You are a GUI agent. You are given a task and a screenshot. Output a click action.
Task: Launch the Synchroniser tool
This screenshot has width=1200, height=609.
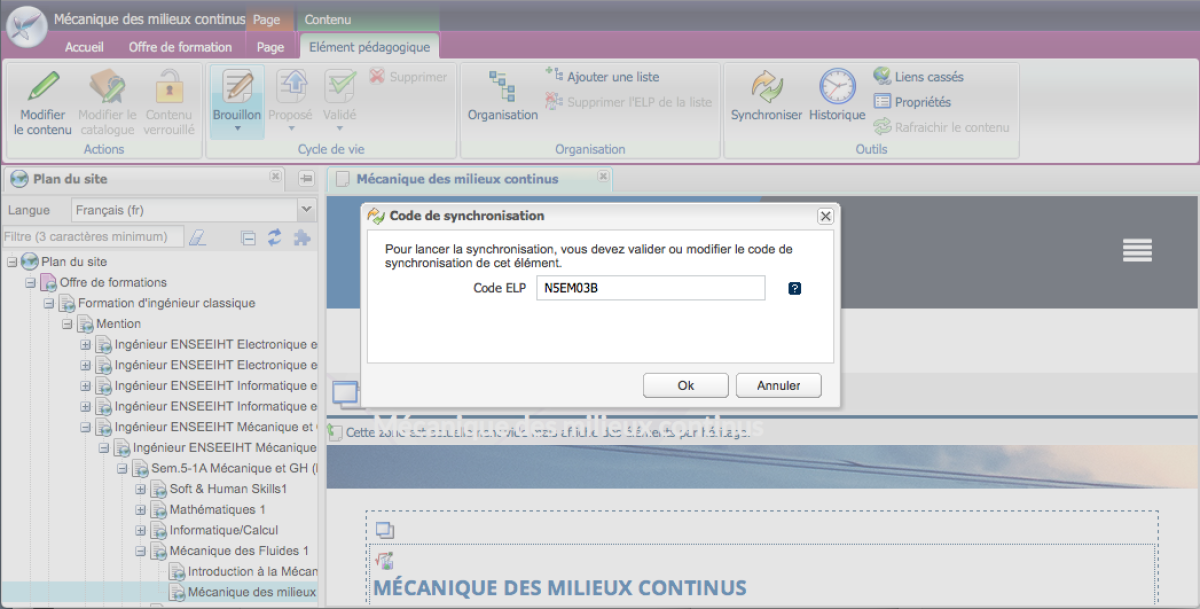point(766,95)
